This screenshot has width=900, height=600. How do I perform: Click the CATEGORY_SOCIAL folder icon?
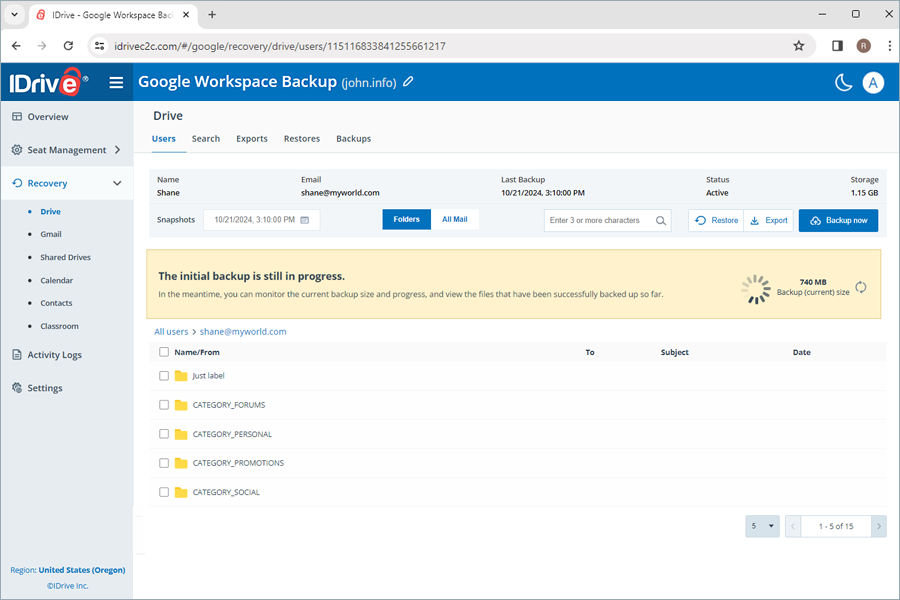pyautogui.click(x=181, y=492)
